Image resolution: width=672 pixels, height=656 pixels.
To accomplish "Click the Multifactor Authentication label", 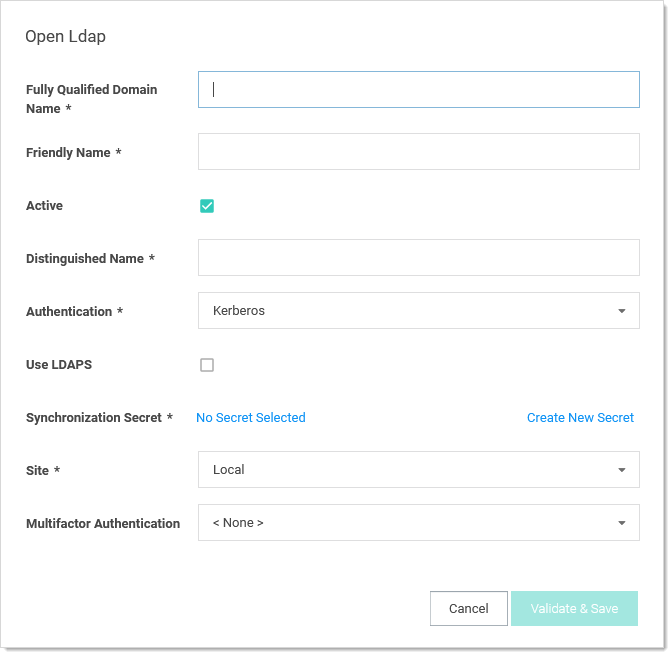I will tap(103, 524).
